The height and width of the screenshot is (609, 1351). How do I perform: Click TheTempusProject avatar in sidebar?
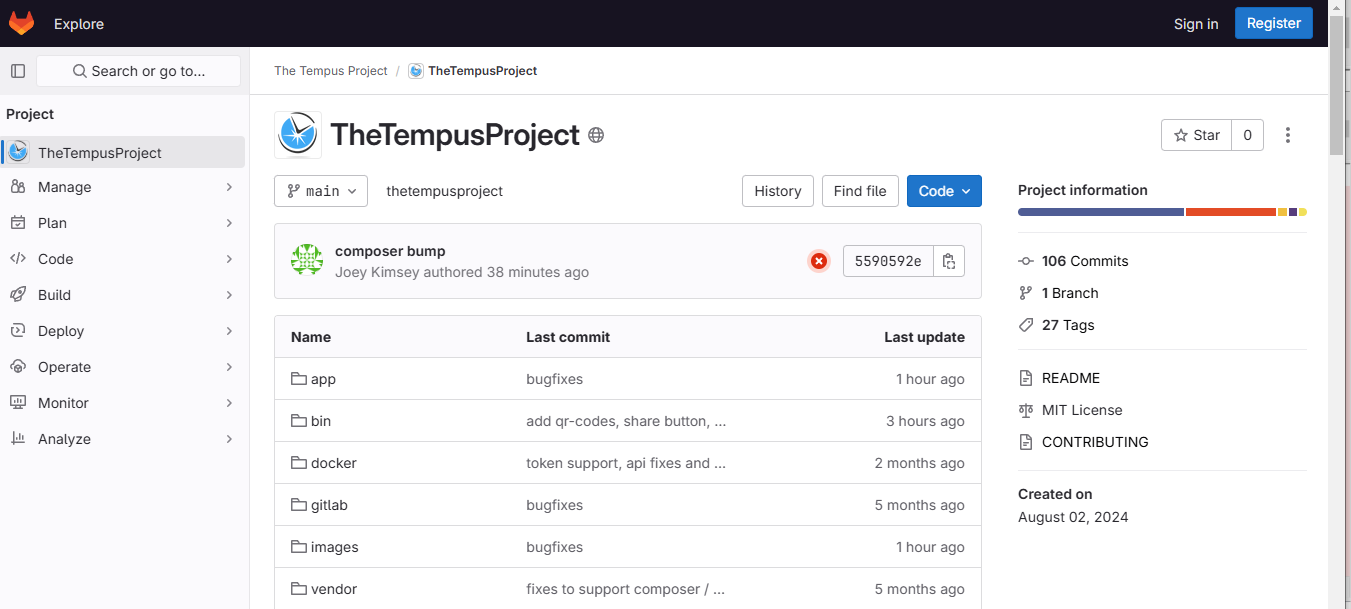(18, 152)
